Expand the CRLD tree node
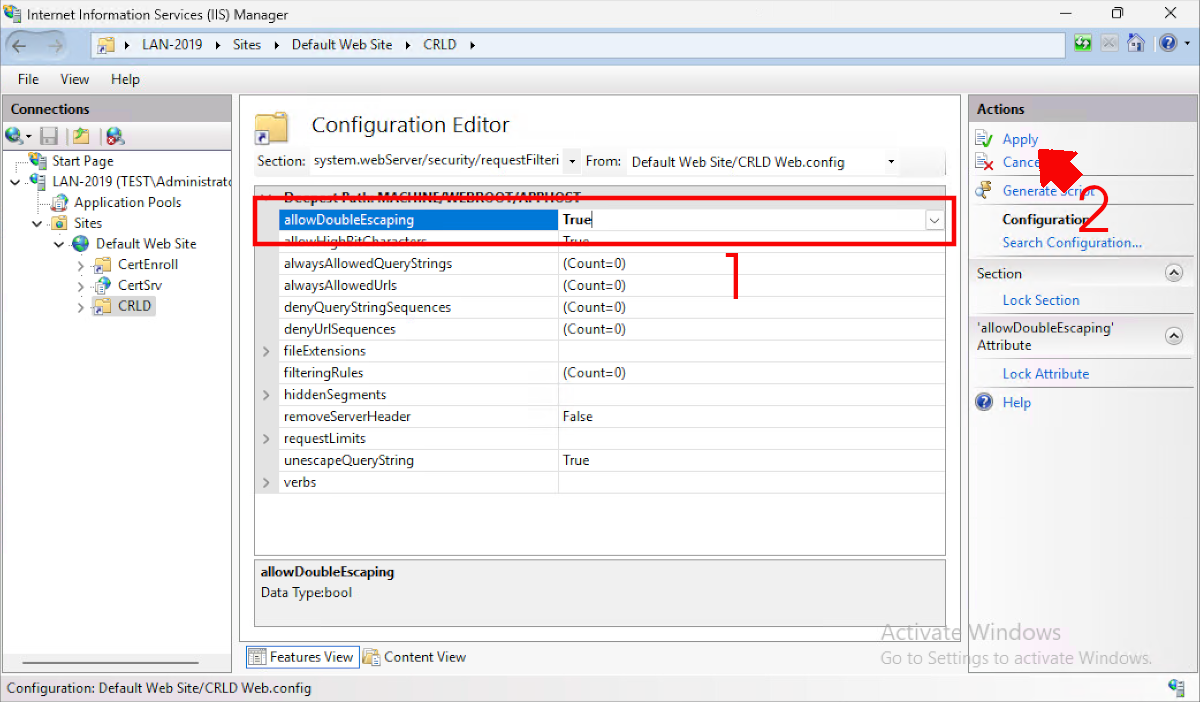Image resolution: width=1200 pixels, height=702 pixels. pyautogui.click(x=81, y=307)
